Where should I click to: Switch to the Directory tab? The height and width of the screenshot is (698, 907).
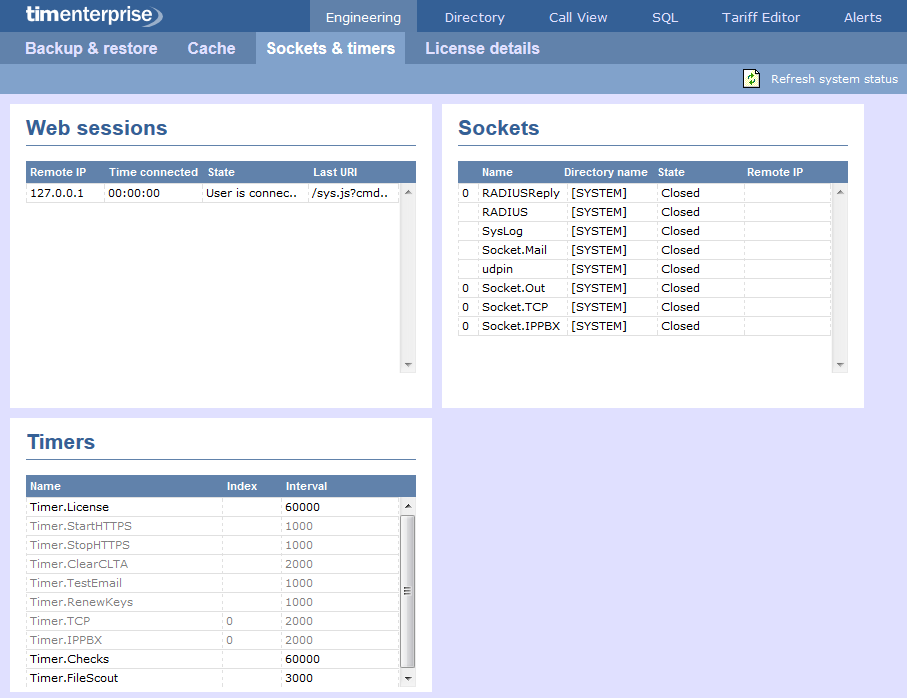(474, 17)
